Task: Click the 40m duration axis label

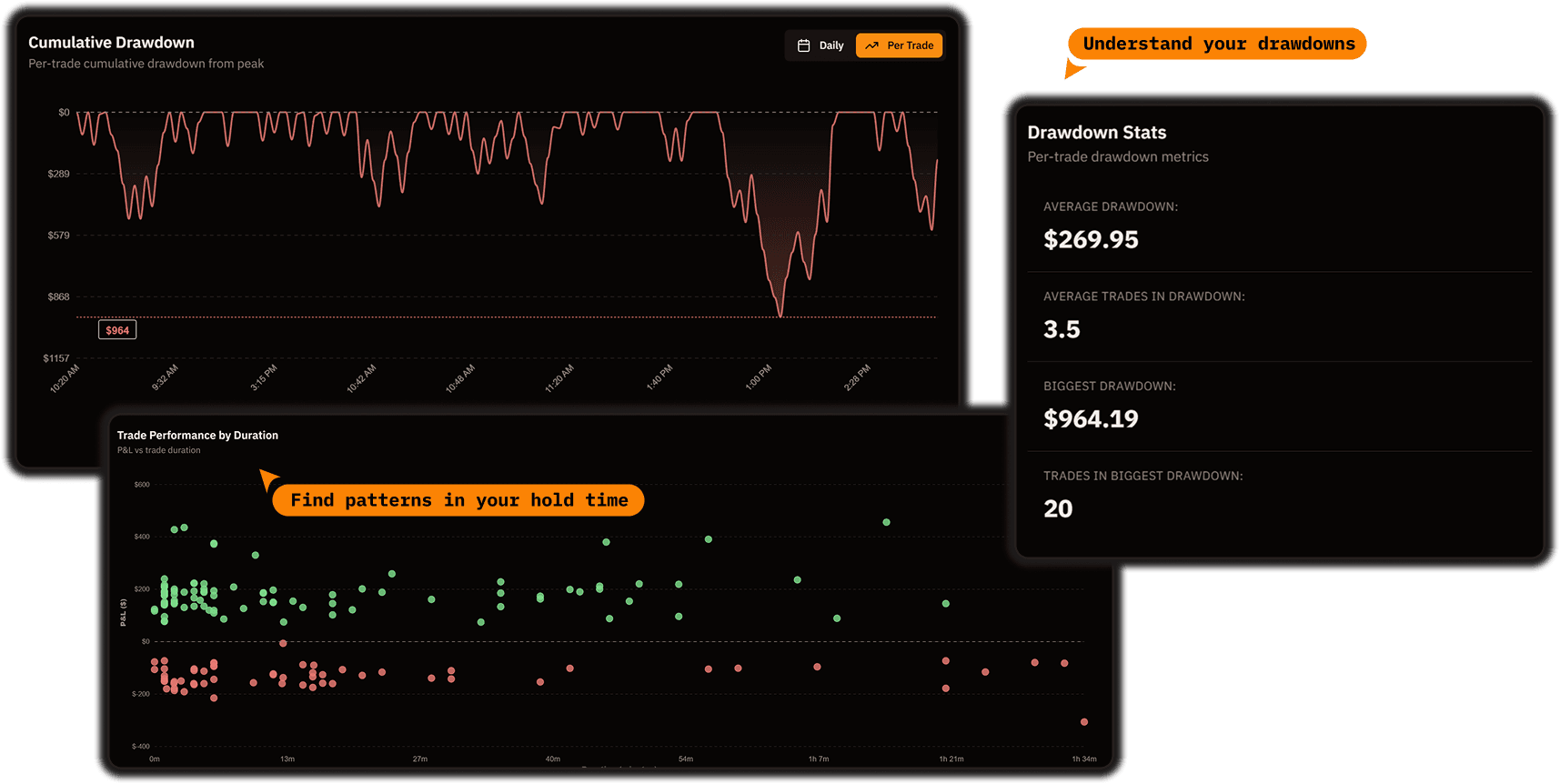Action: coord(553,759)
